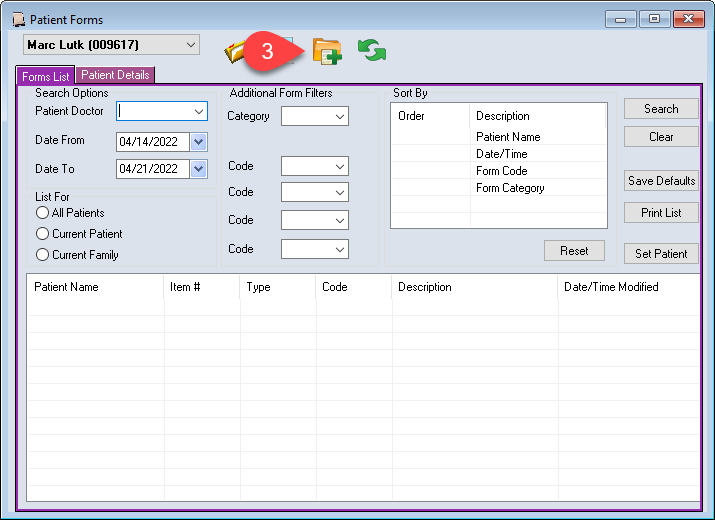Maximize the Patient Forms window
Viewport: 715px width, 520px height.
tap(654, 19)
